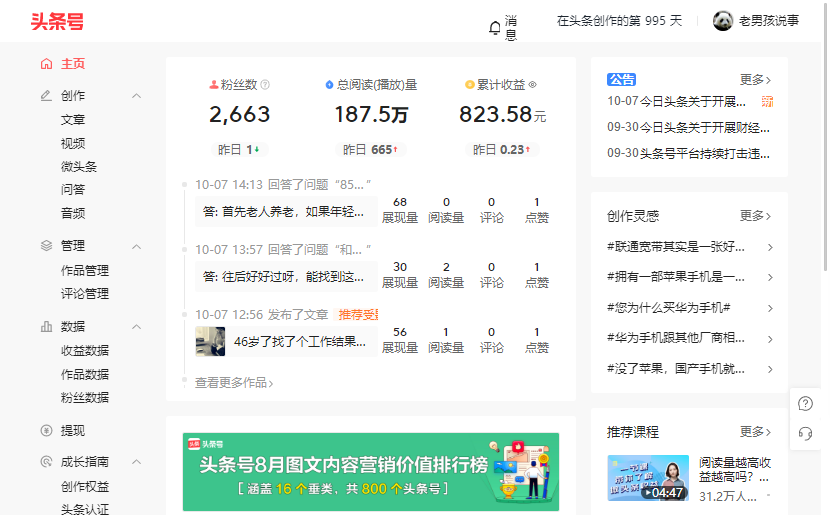The image size is (830, 515).
Task: Click the headset customer service icon
Action: pos(805,433)
